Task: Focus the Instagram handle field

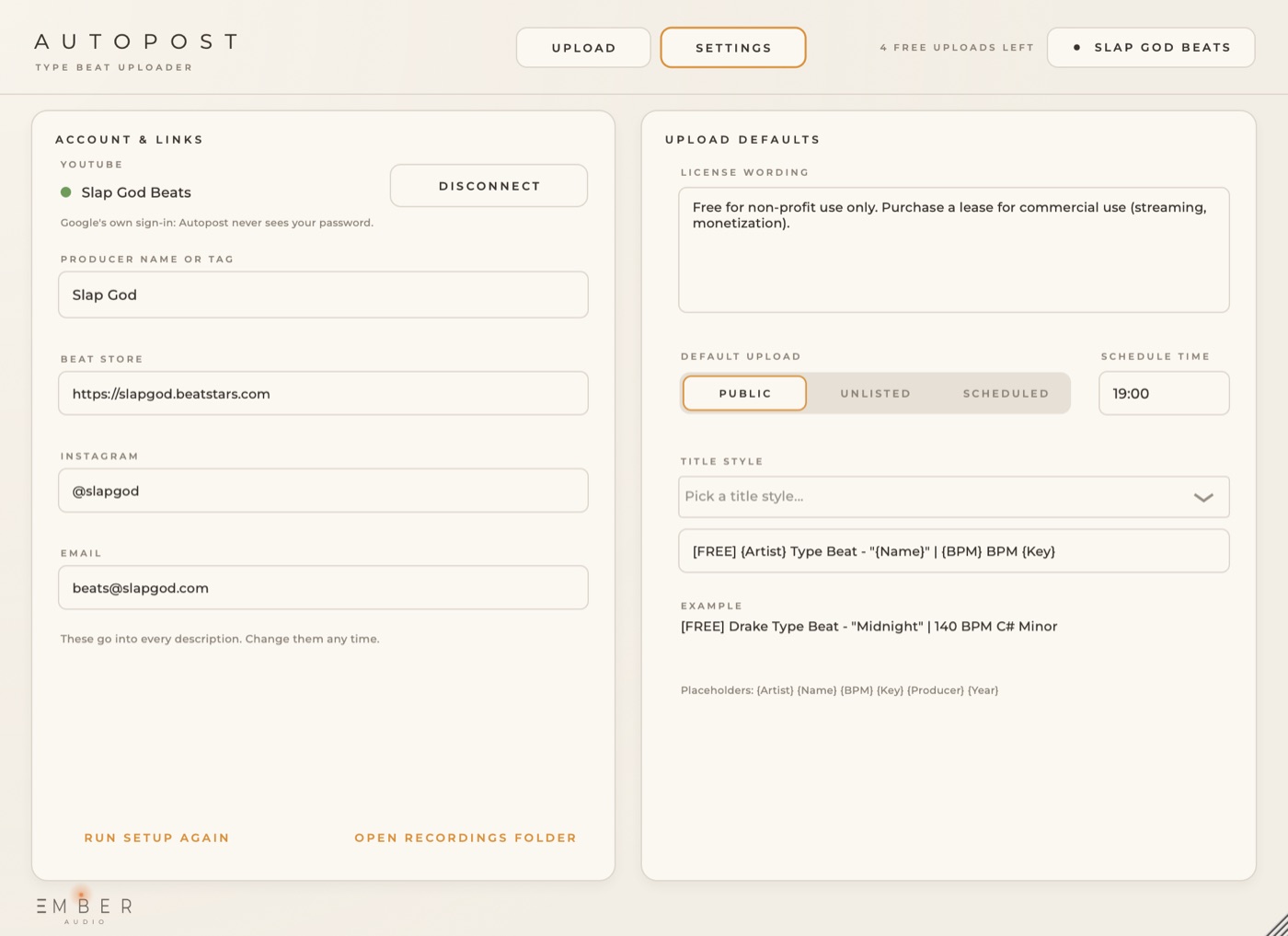Action: [x=323, y=491]
